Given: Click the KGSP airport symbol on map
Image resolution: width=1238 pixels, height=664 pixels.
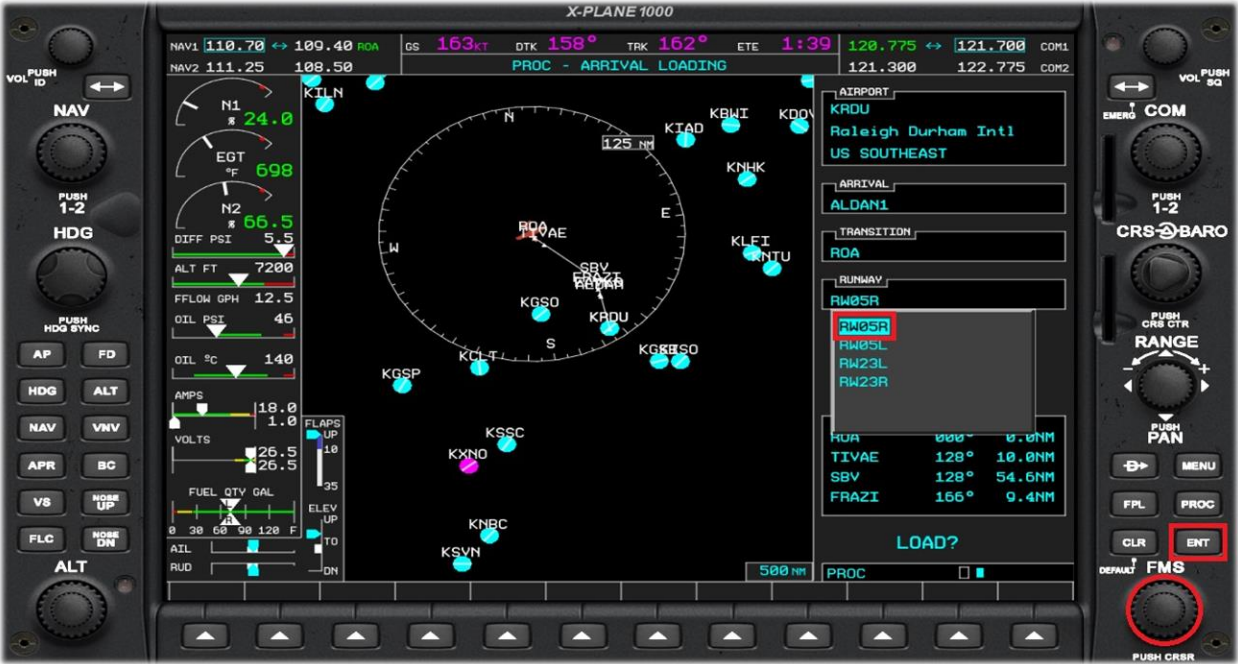Looking at the screenshot, I should (403, 385).
